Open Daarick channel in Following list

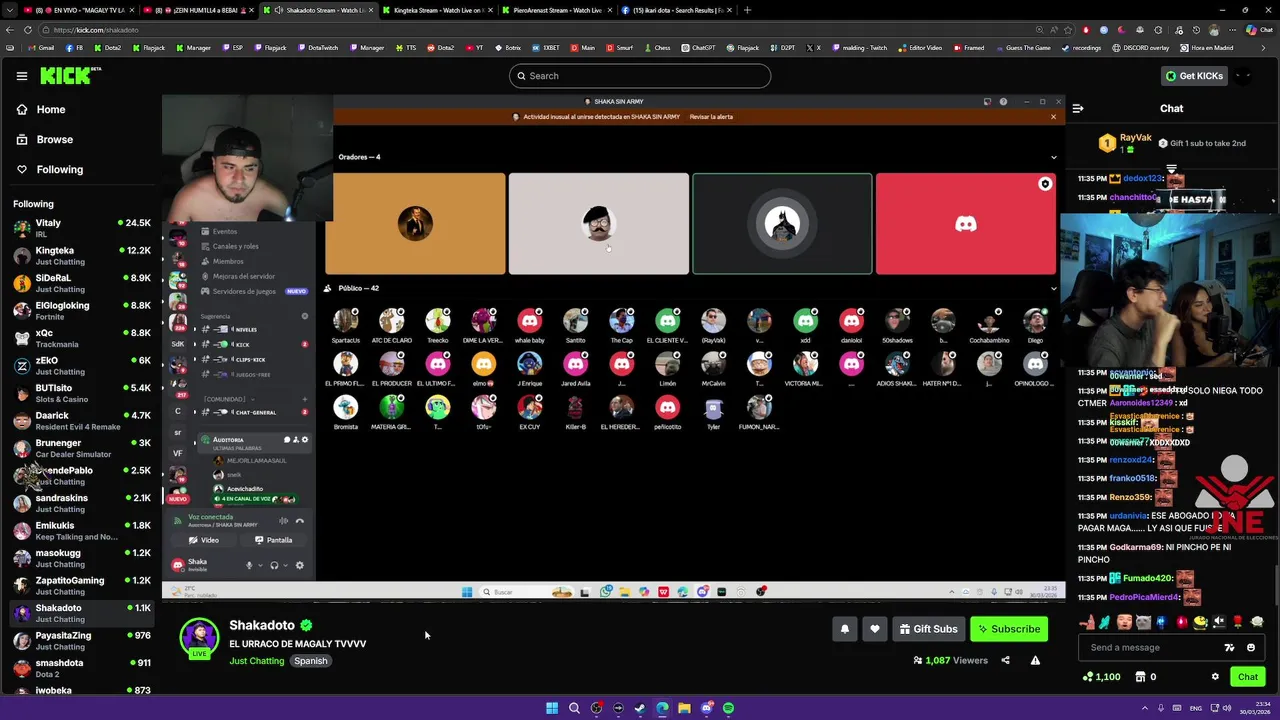(80, 421)
